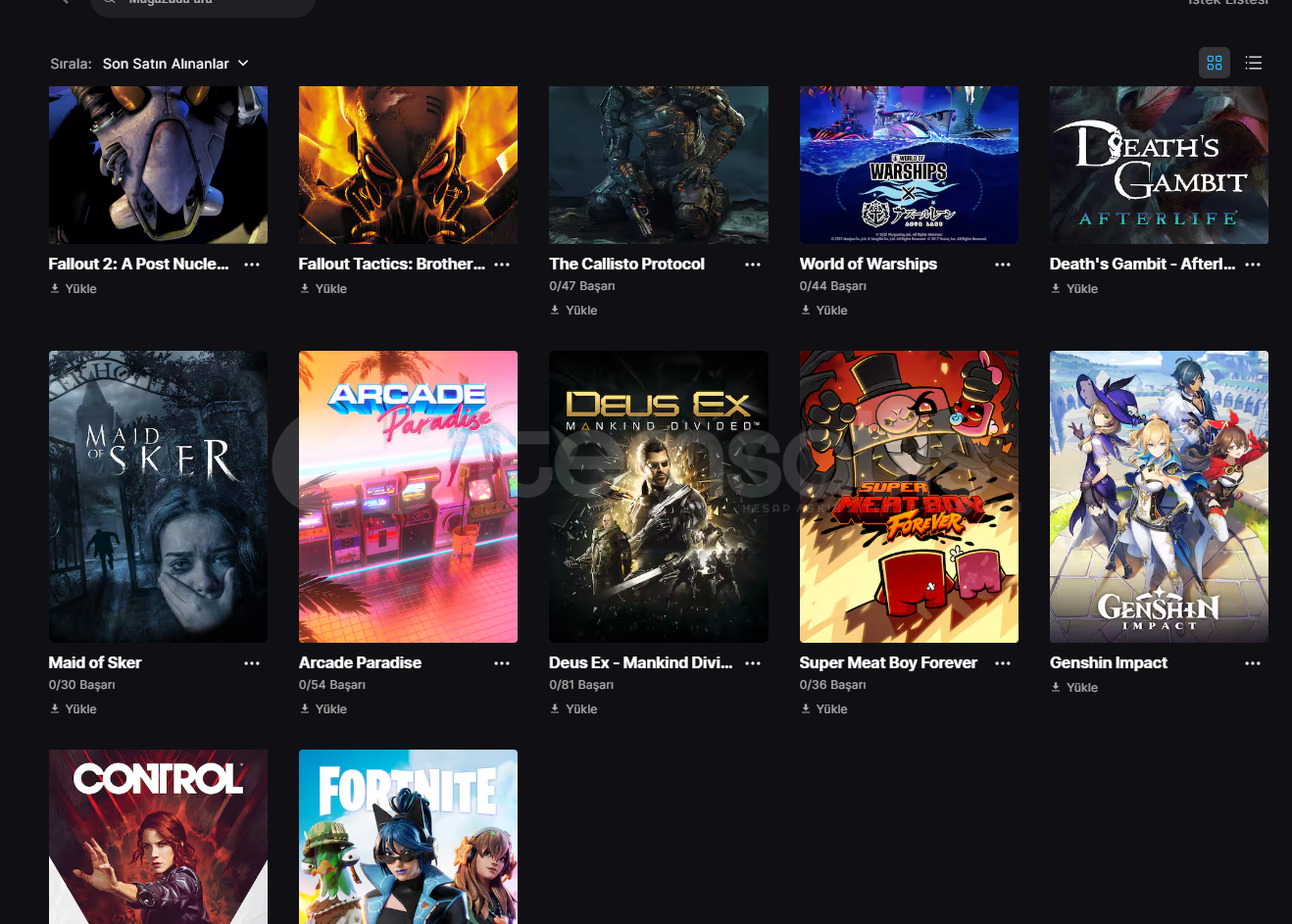Open the Fallout 2 cover thumbnail
Screen dimensions: 1292x924
point(158,165)
